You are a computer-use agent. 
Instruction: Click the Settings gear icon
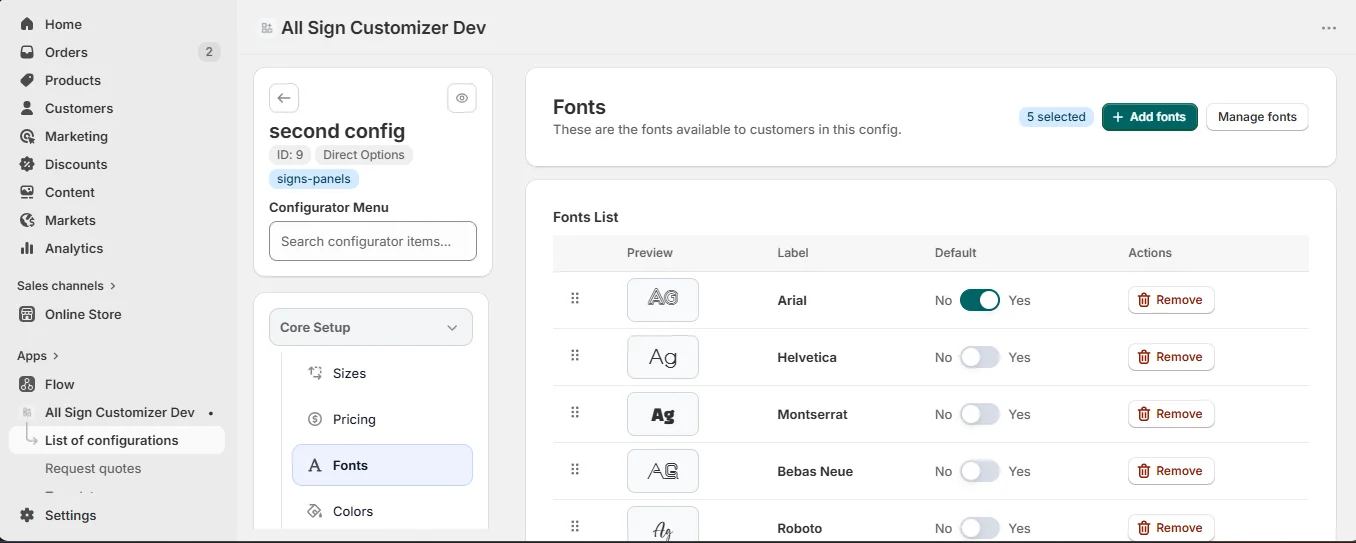click(x=27, y=515)
